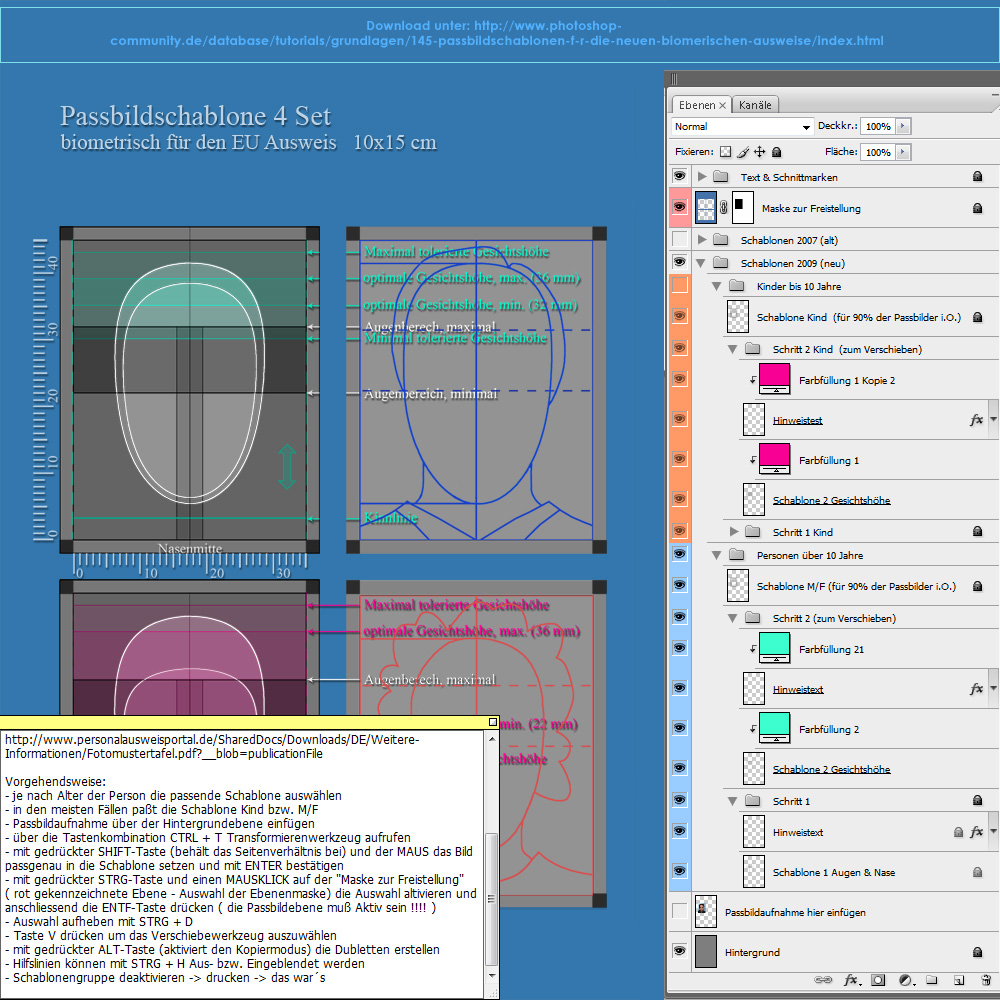Open the new adjustment layer menu icon
Screen dimensions: 1000x1000
click(x=906, y=980)
